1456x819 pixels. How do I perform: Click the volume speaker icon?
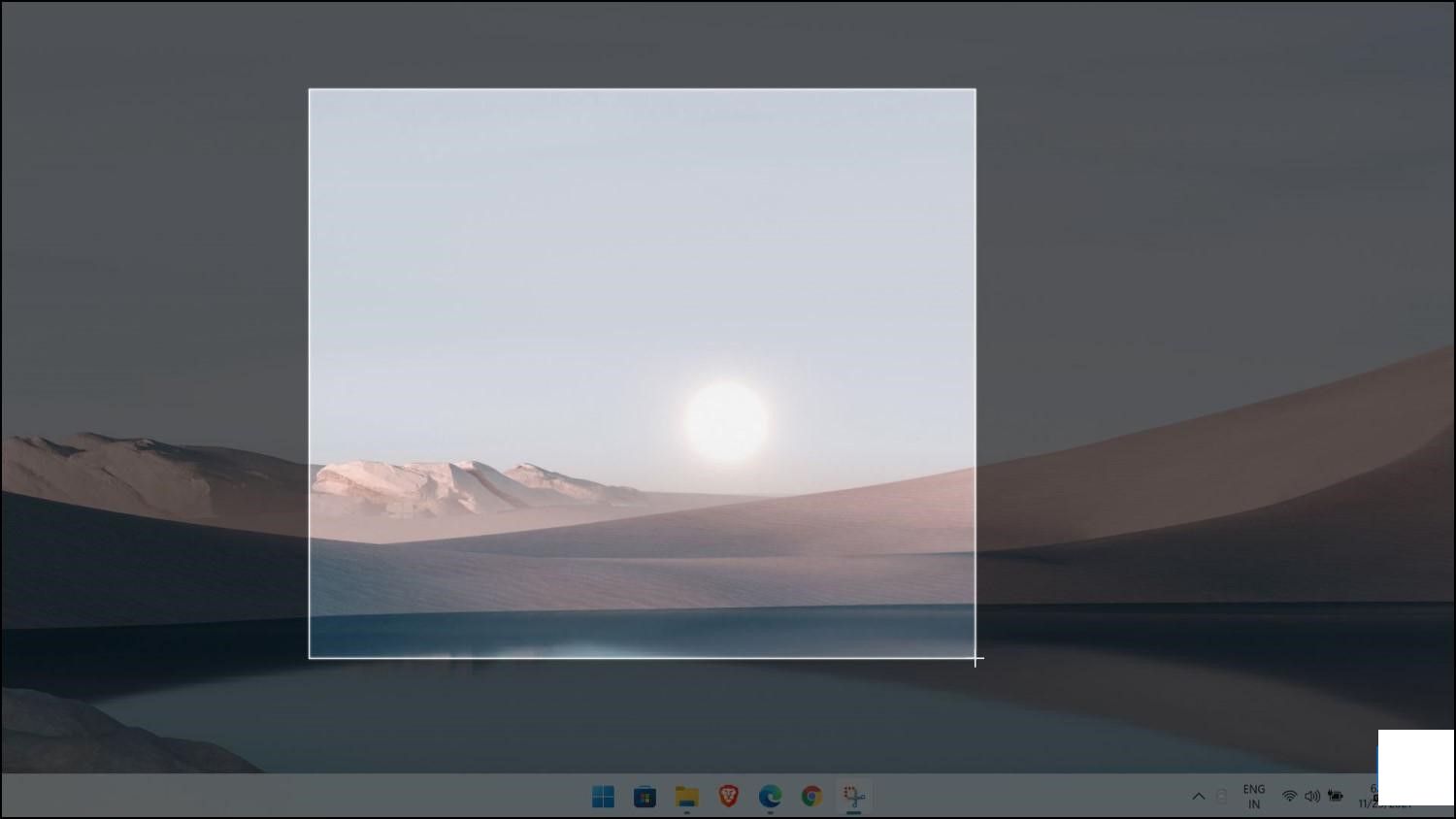[x=1311, y=796]
